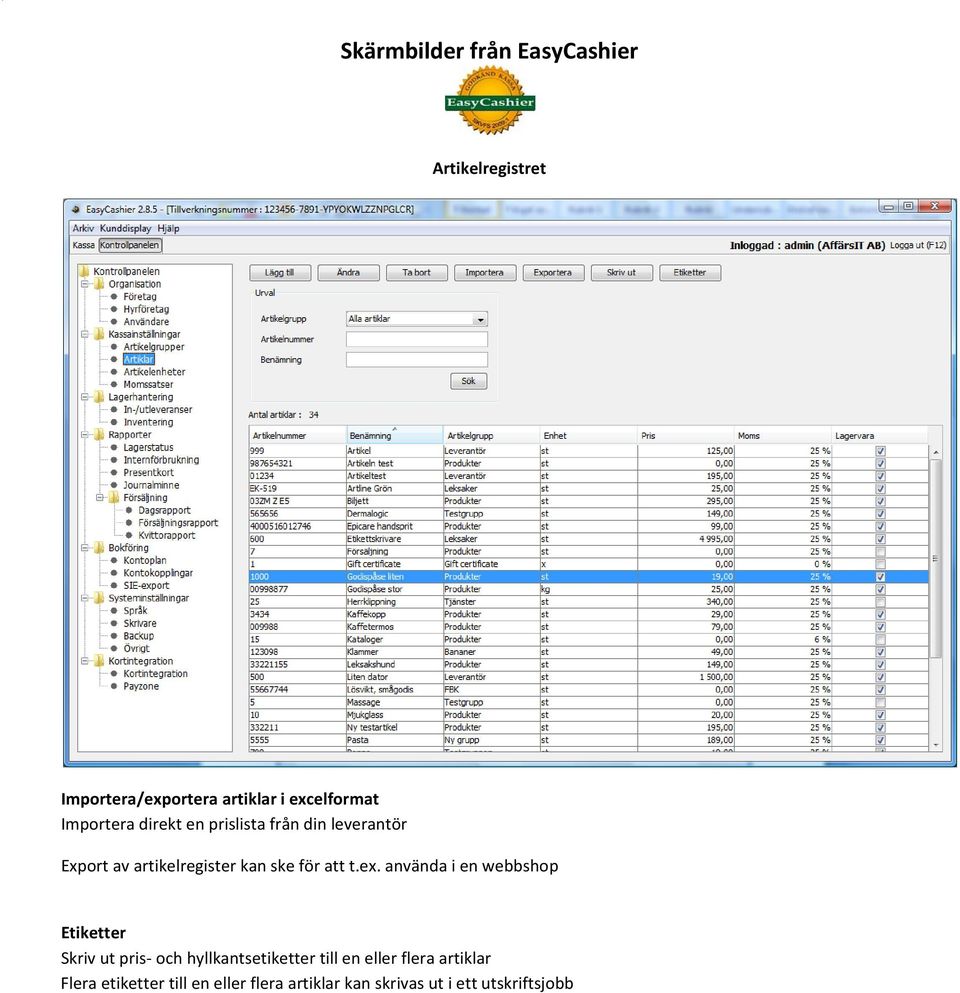Screen dimensions: 960x993
Task: Collapse the Bokföring tree node
Action: pos(85,548)
